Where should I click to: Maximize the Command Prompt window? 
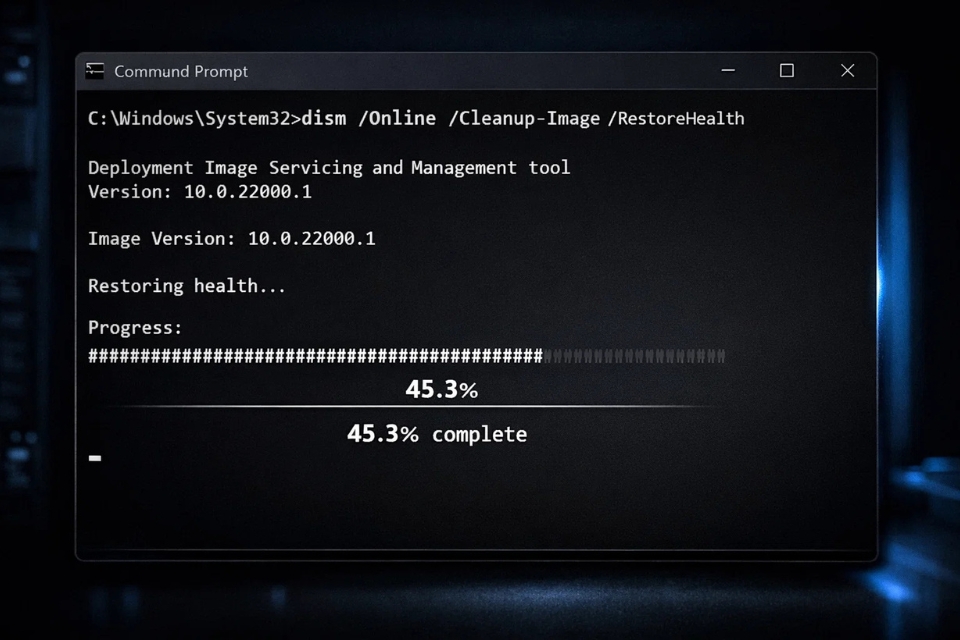(787, 71)
